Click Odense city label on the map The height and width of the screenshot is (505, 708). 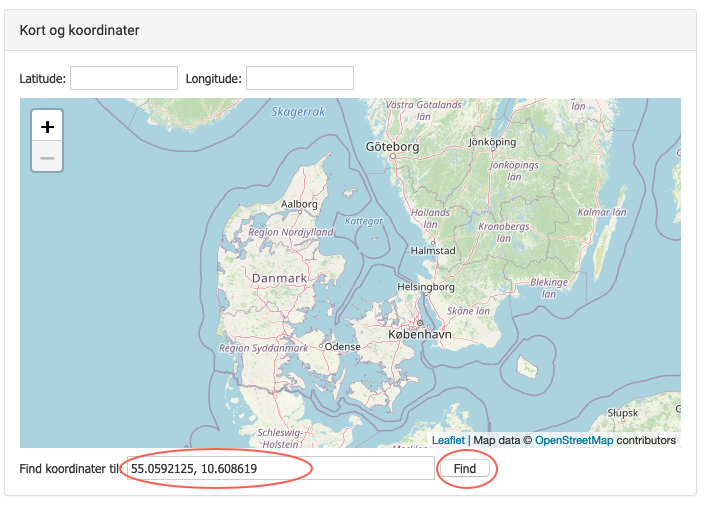pos(342,346)
